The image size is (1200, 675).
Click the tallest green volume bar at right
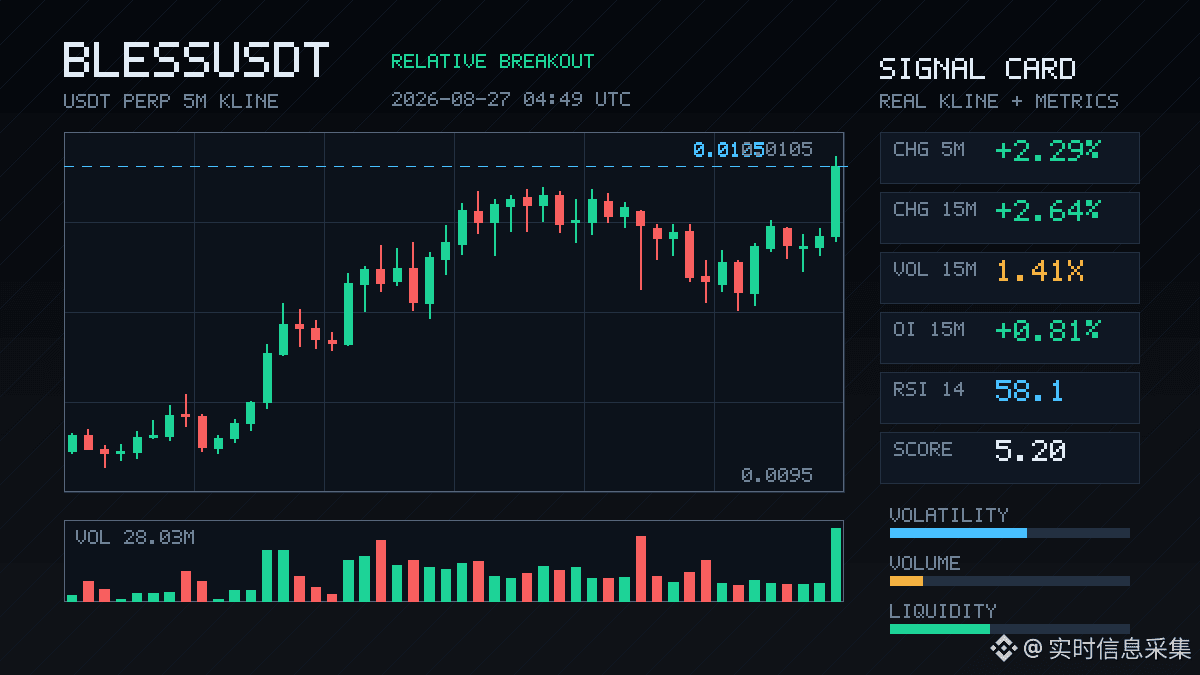coord(836,564)
